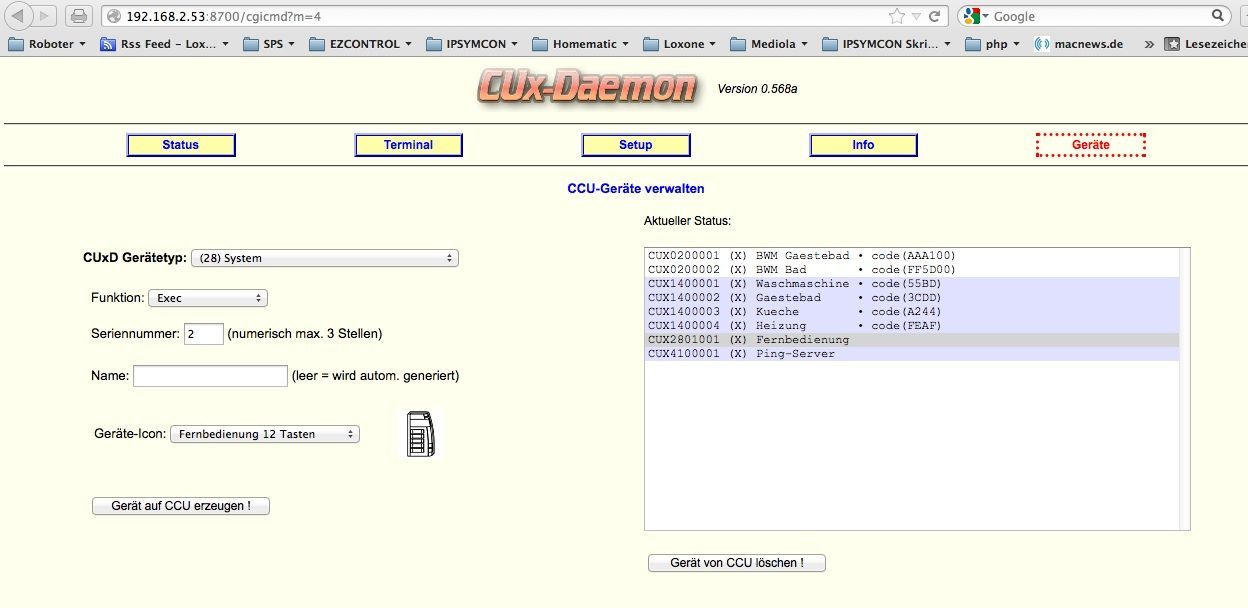Image resolution: width=1248 pixels, height=608 pixels.
Task: Select CUX0200001 BWM Gaestebad entry
Action: [x=913, y=256]
